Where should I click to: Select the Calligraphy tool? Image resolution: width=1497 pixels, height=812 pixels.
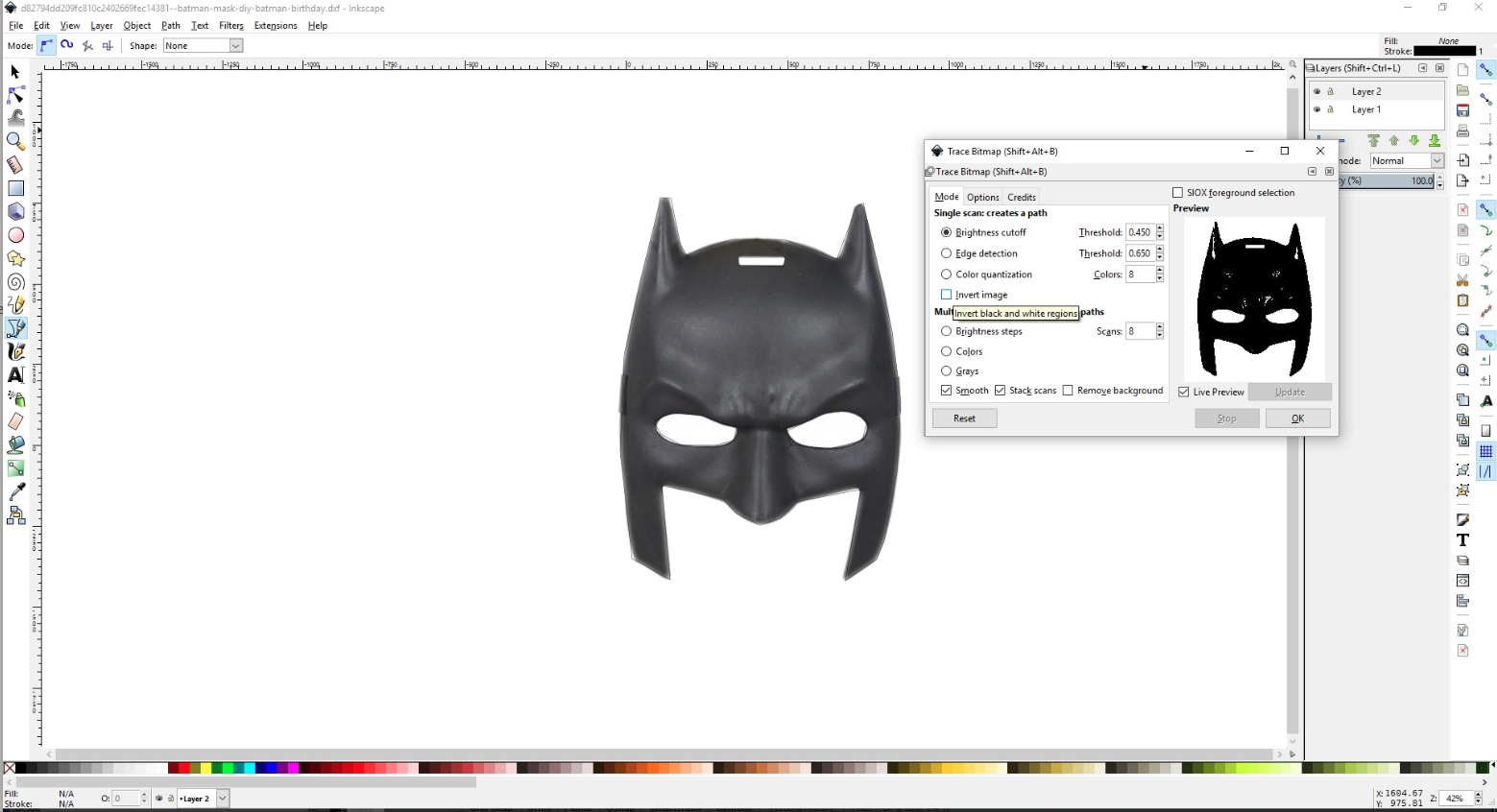pyautogui.click(x=15, y=351)
